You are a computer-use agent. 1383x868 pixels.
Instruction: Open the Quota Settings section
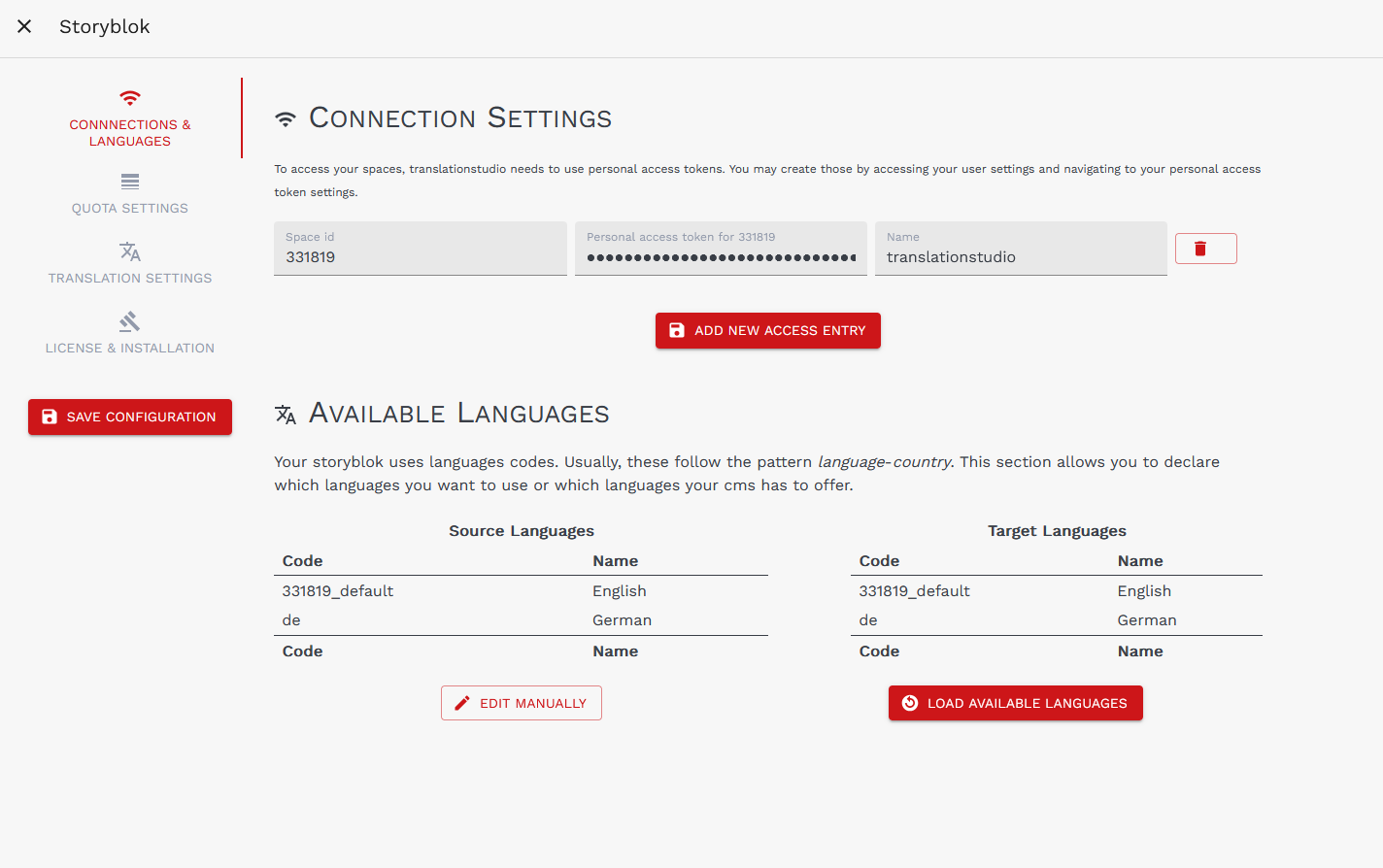(x=130, y=193)
